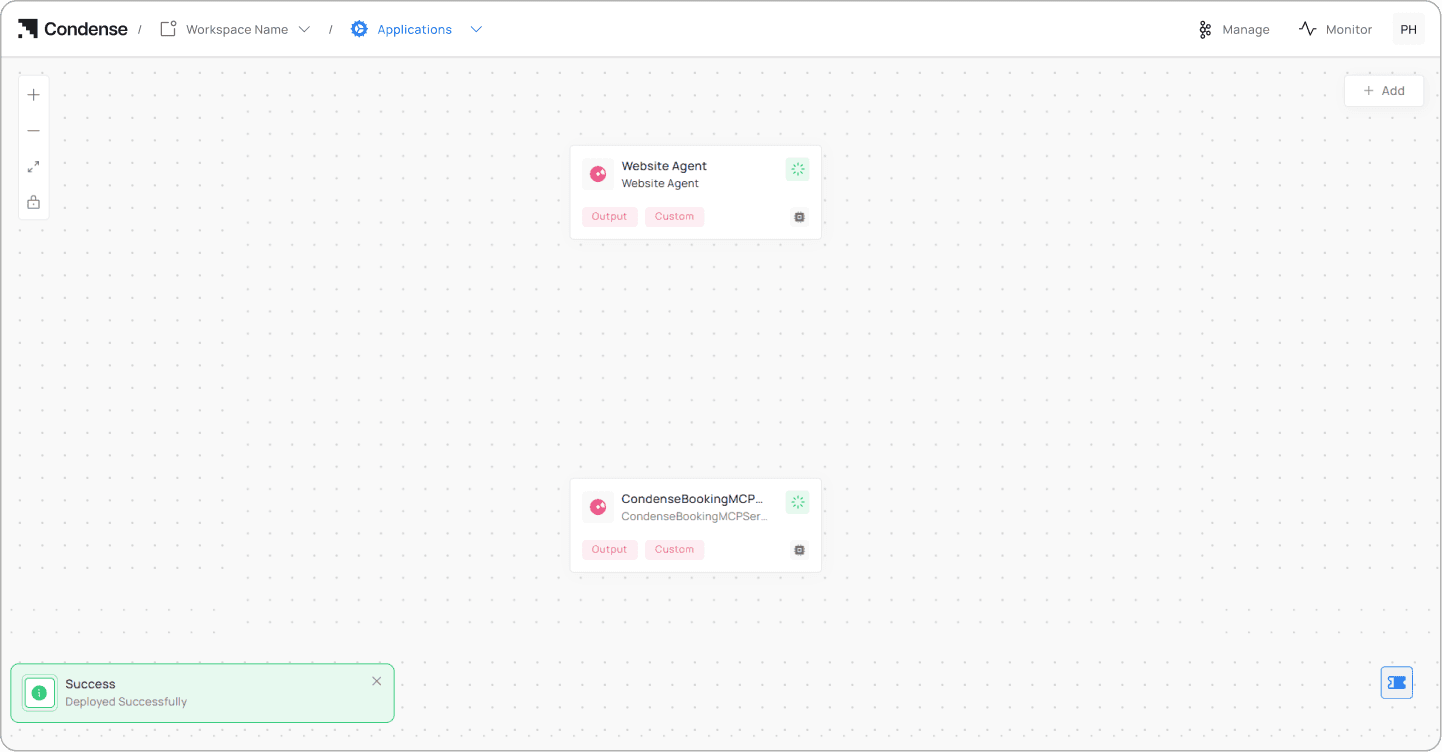Viewport: 1442px width, 752px height.
Task: Click the Workspace Name square icon
Action: click(168, 29)
